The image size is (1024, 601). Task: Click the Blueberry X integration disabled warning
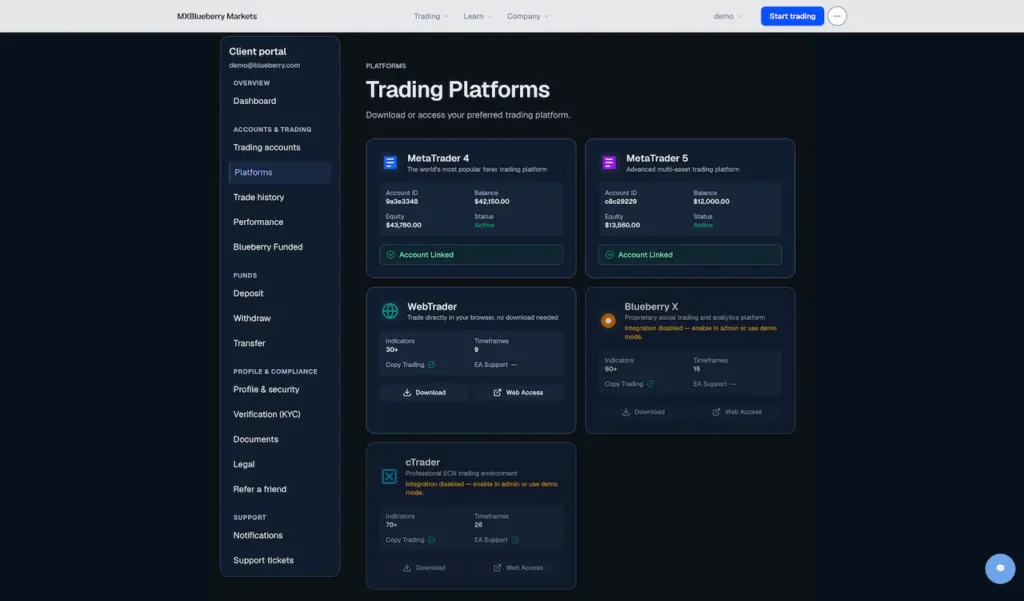coord(700,333)
